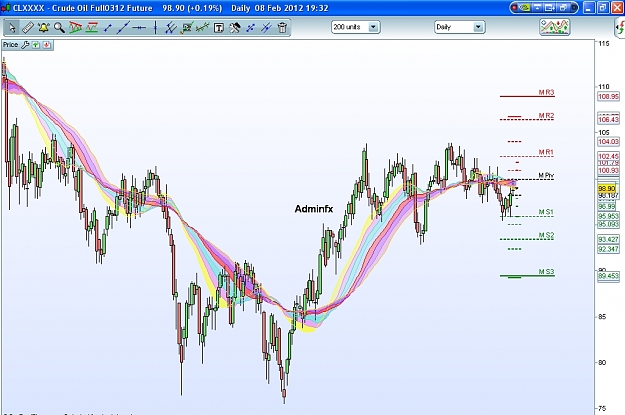Screen dimensions: 625x415
Task: Click the 89.453 price tag
Action: 608,276
